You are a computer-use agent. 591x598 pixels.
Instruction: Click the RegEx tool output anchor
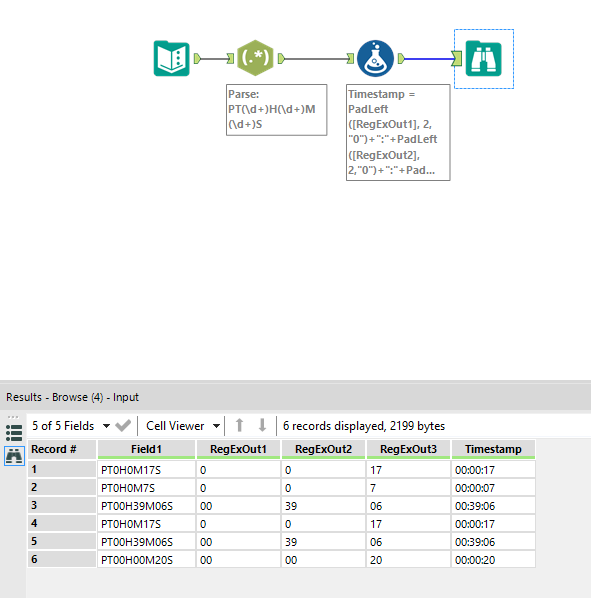[x=281, y=58]
